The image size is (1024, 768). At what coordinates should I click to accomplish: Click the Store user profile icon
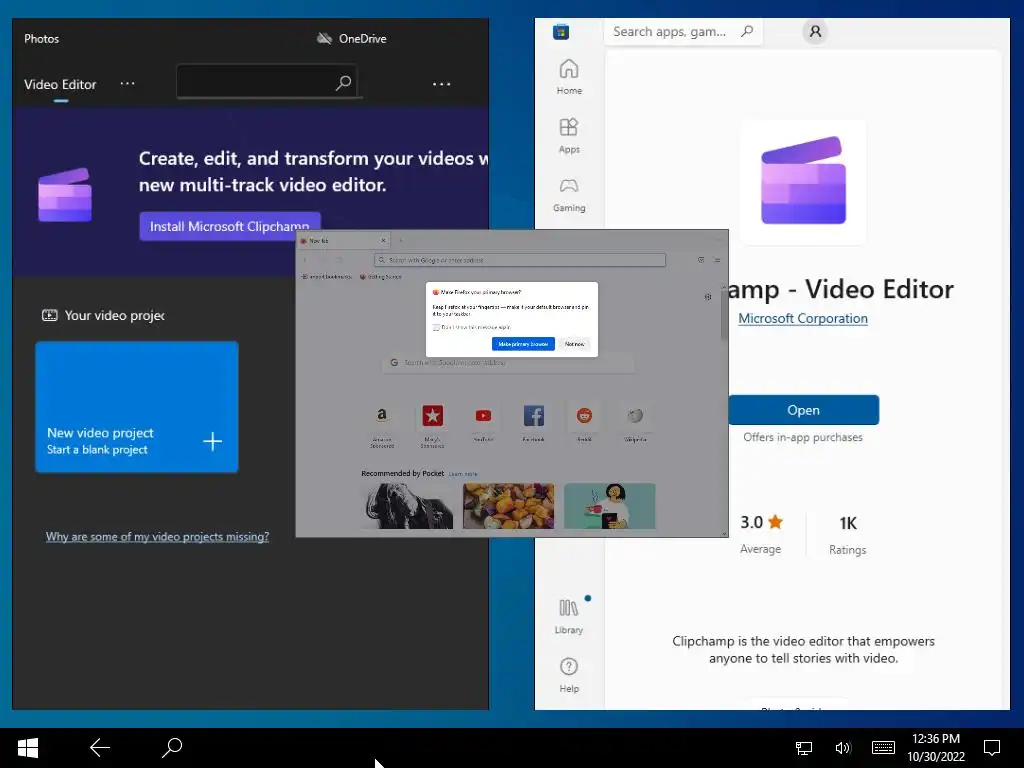tap(815, 31)
